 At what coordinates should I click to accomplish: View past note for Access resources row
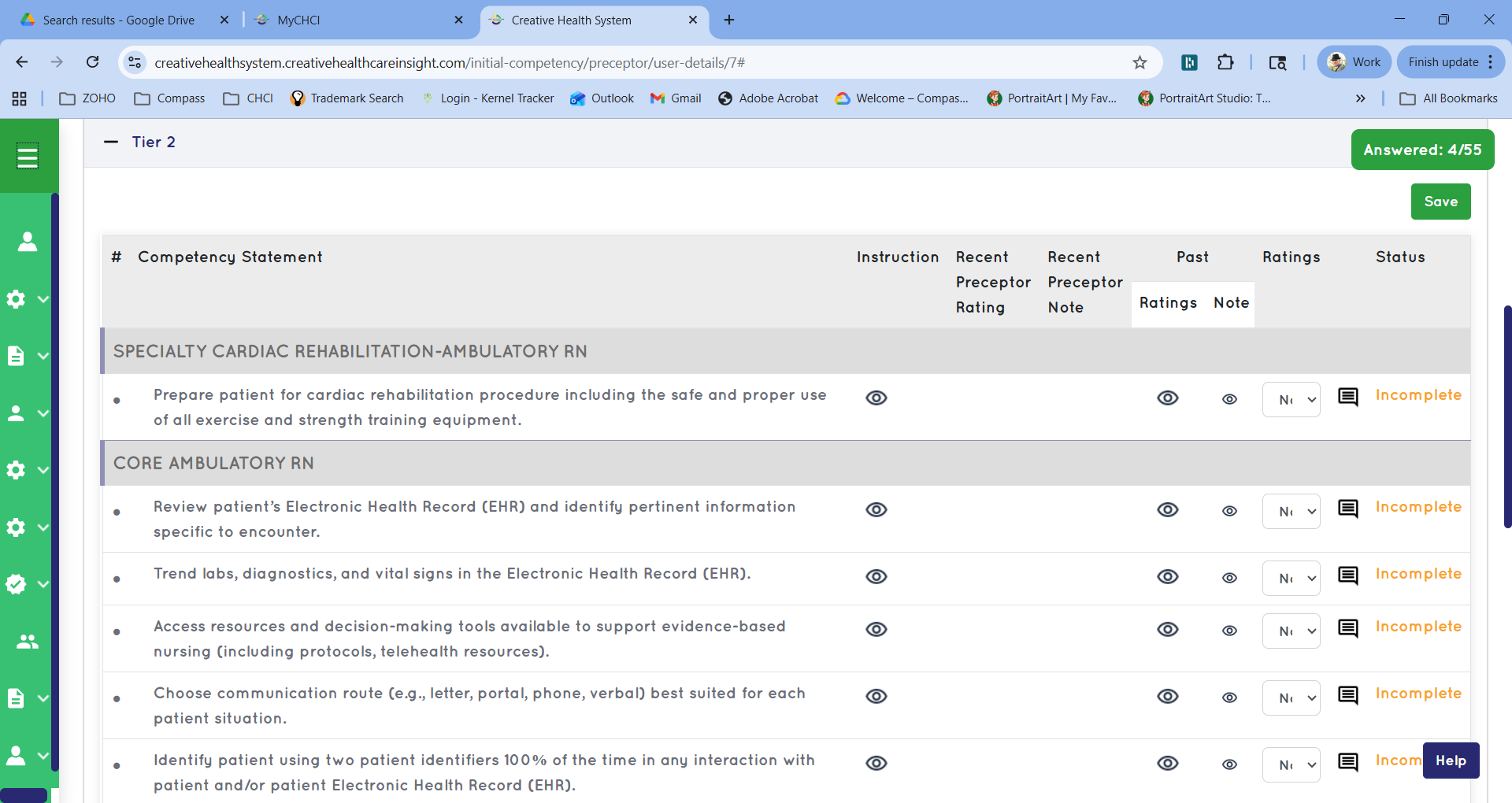point(1229,631)
